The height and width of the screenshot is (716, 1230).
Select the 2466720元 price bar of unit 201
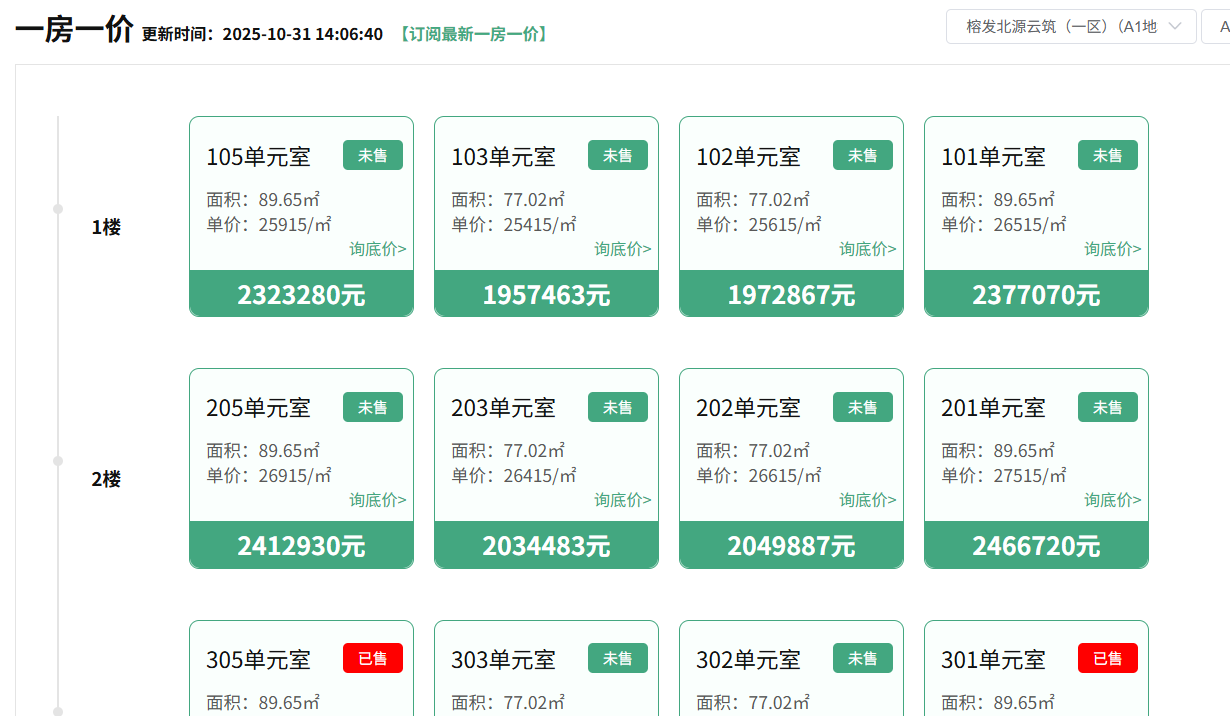point(1036,545)
